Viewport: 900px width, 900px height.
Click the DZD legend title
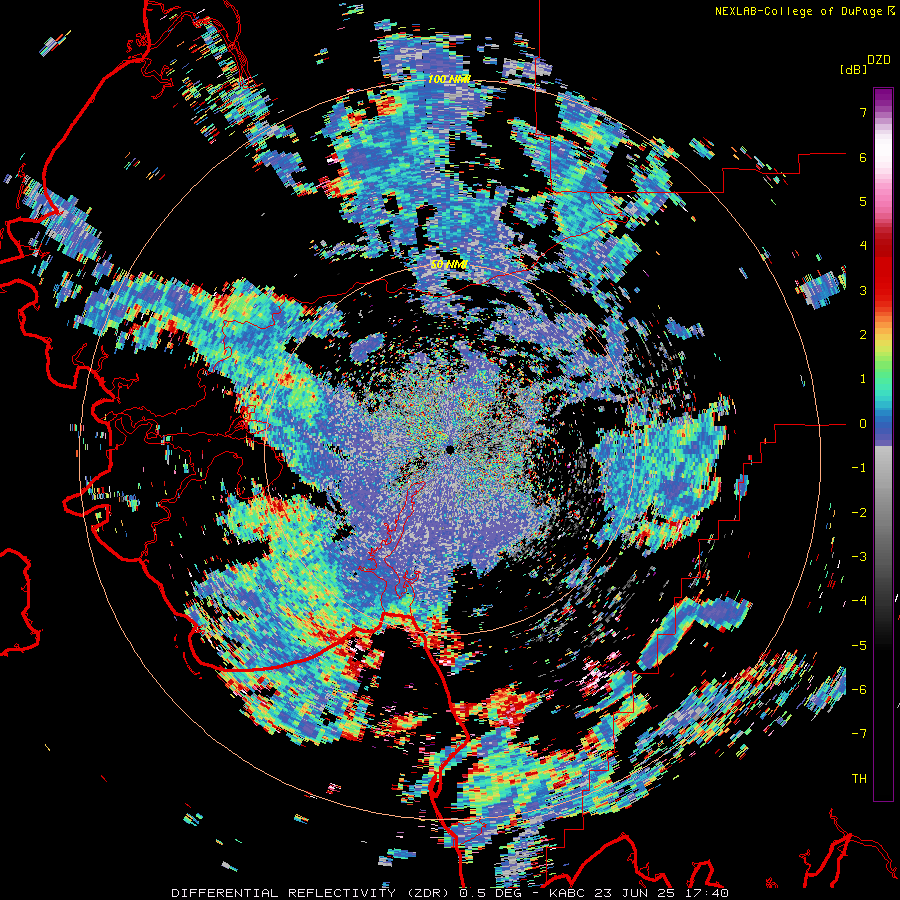879,60
